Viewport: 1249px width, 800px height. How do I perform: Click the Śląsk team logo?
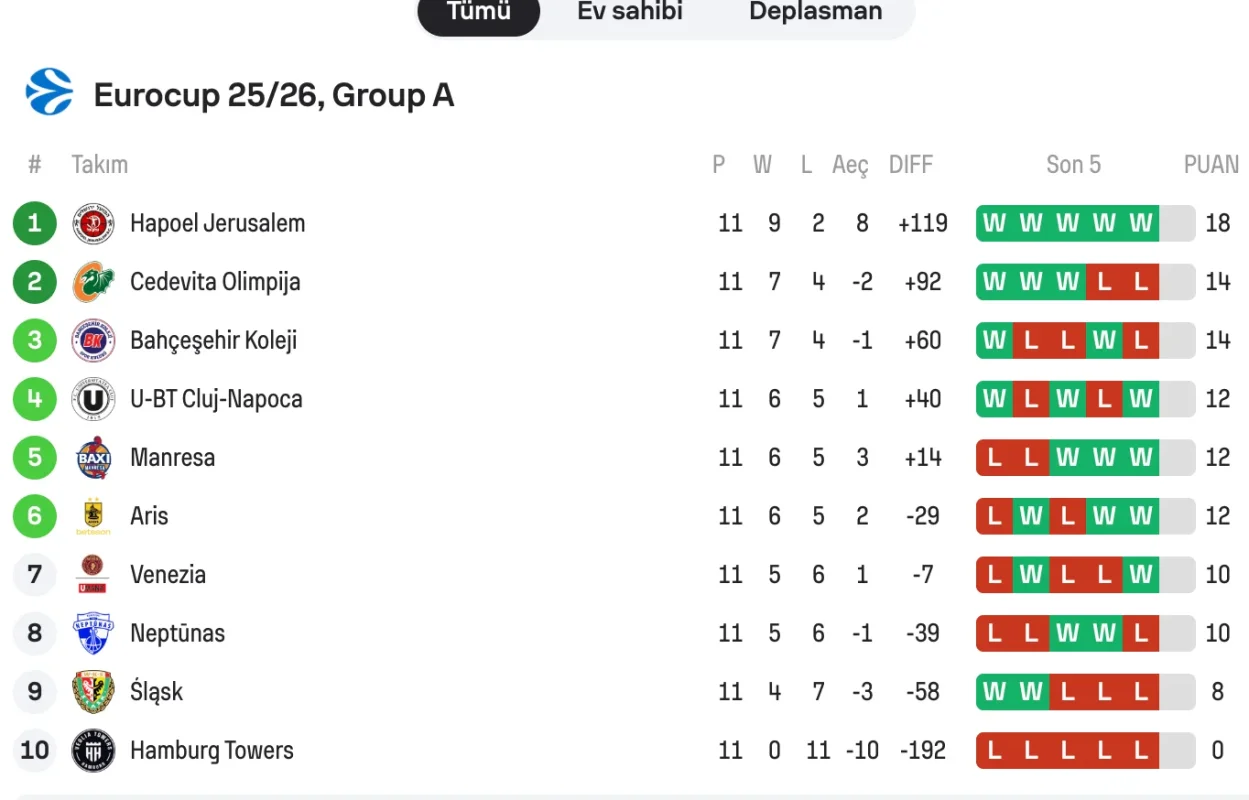pyautogui.click(x=93, y=692)
